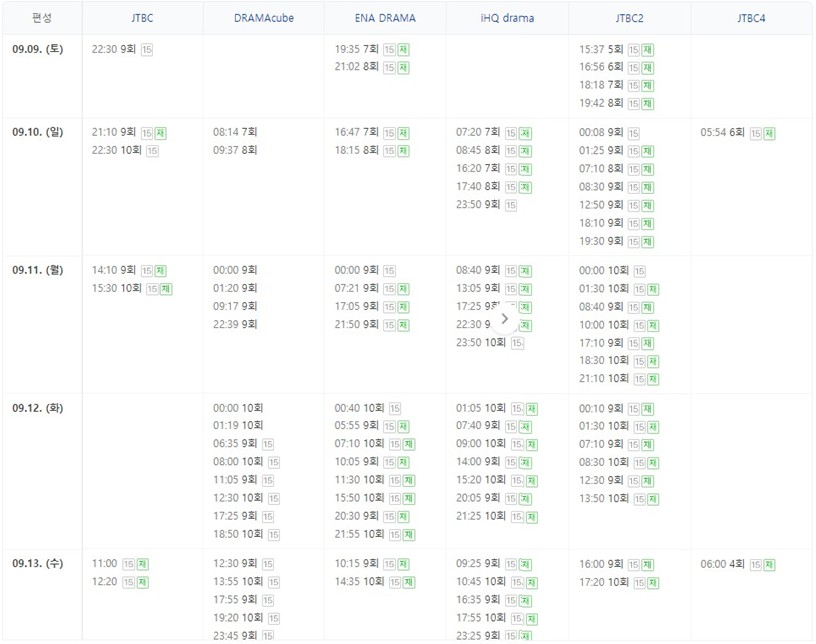The image size is (816, 644).
Task: Select the JTBC channel header
Action: [141, 18]
